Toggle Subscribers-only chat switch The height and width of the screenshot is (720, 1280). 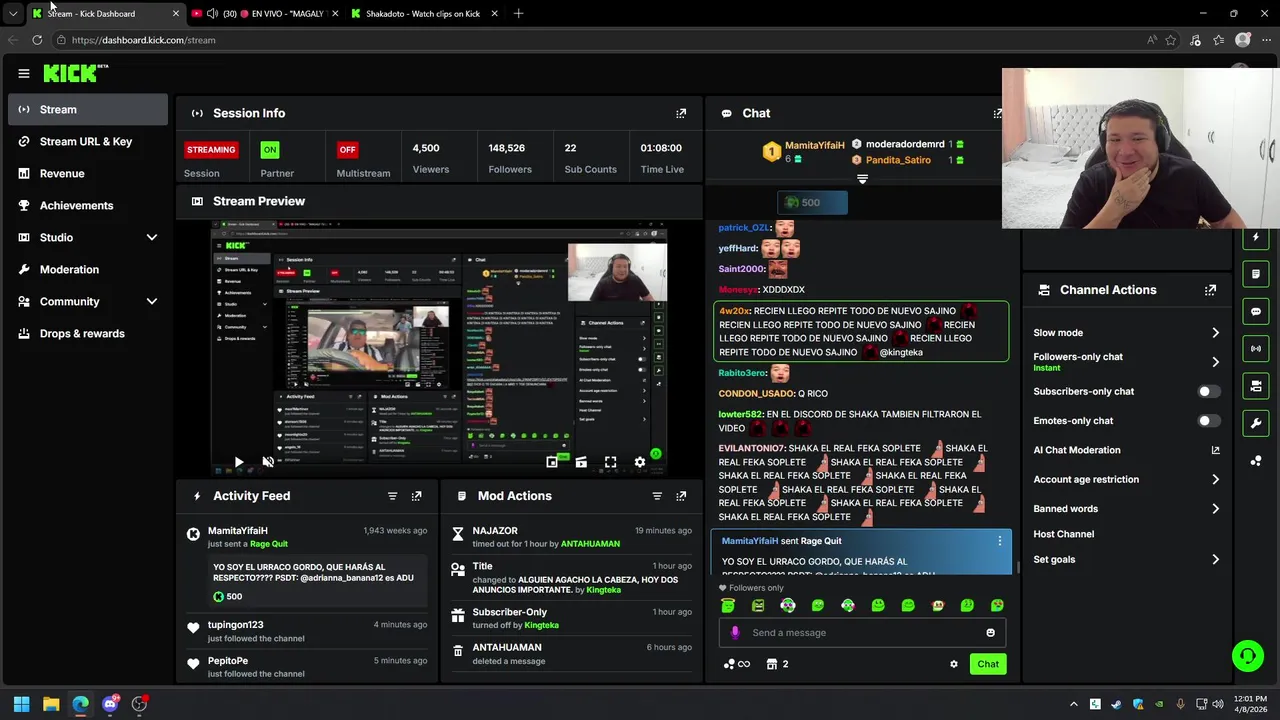[1208, 392]
